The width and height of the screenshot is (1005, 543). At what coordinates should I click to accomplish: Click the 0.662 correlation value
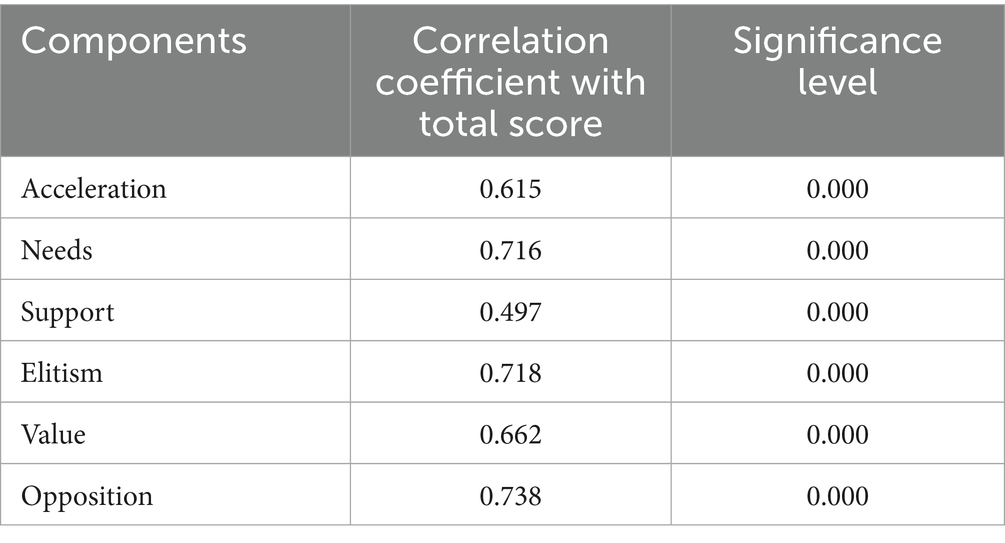pyautogui.click(x=510, y=435)
